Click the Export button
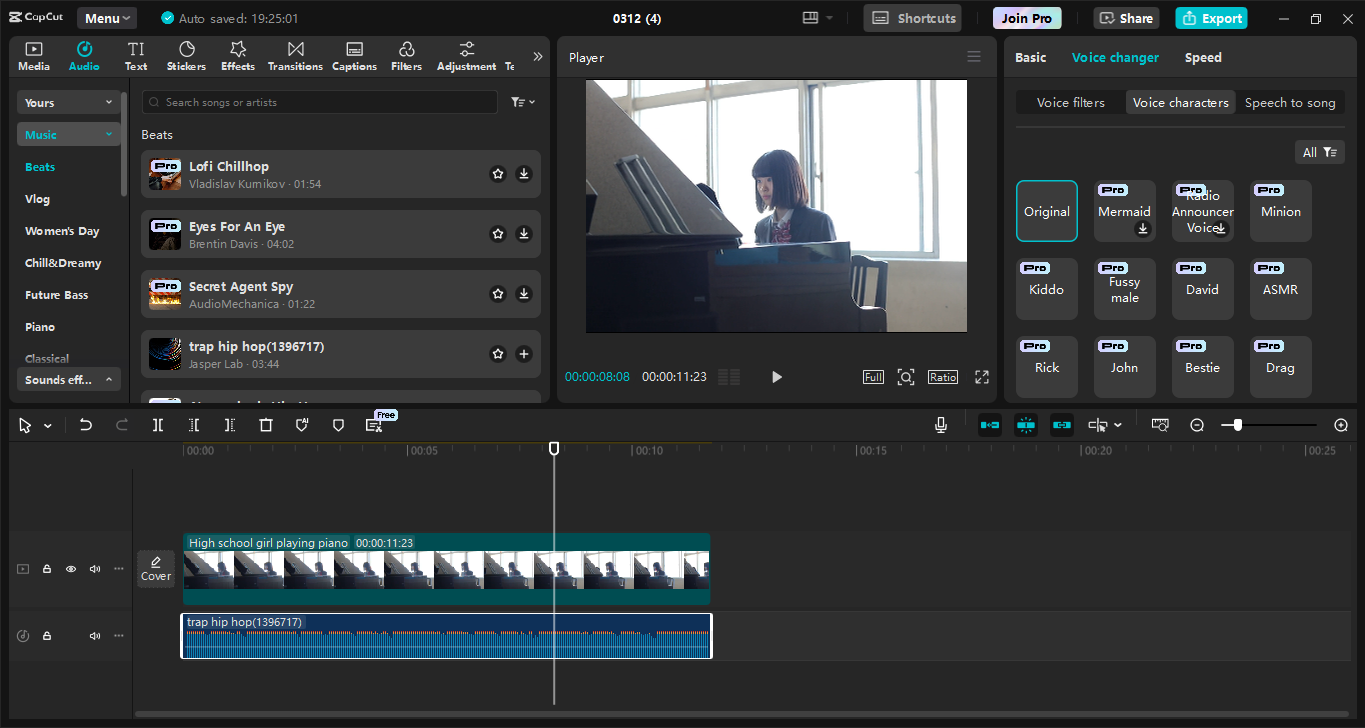The height and width of the screenshot is (728, 1365). point(1211,18)
